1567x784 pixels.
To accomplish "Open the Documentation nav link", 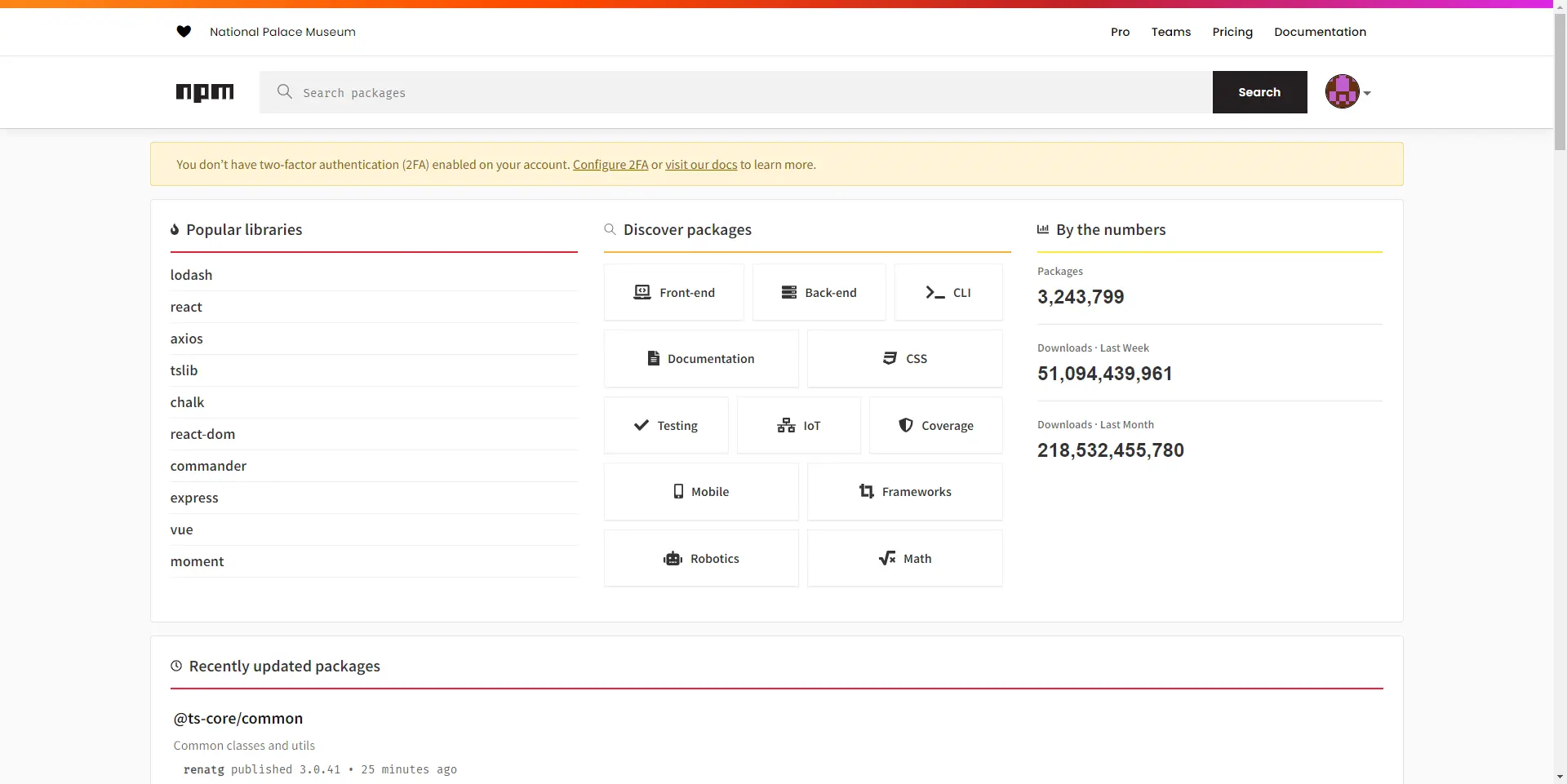I will (x=1320, y=32).
